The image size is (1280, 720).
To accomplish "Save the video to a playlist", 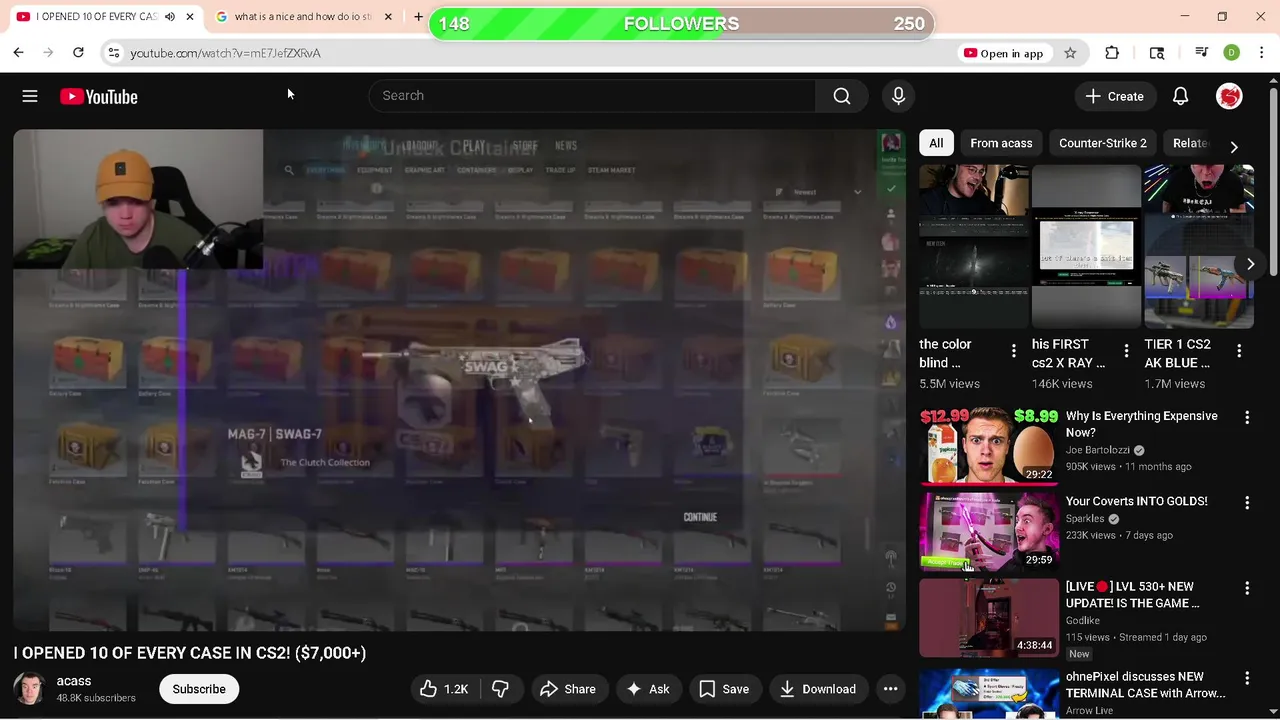I will point(724,689).
